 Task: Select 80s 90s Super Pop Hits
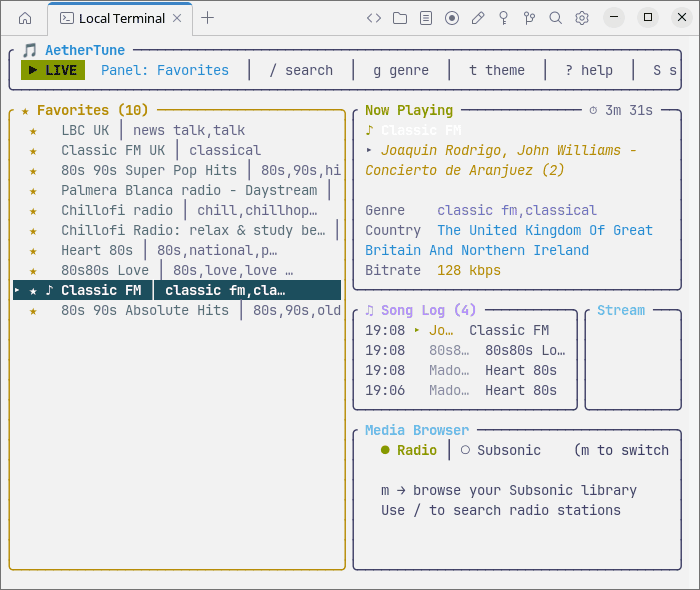pyautogui.click(x=179, y=170)
